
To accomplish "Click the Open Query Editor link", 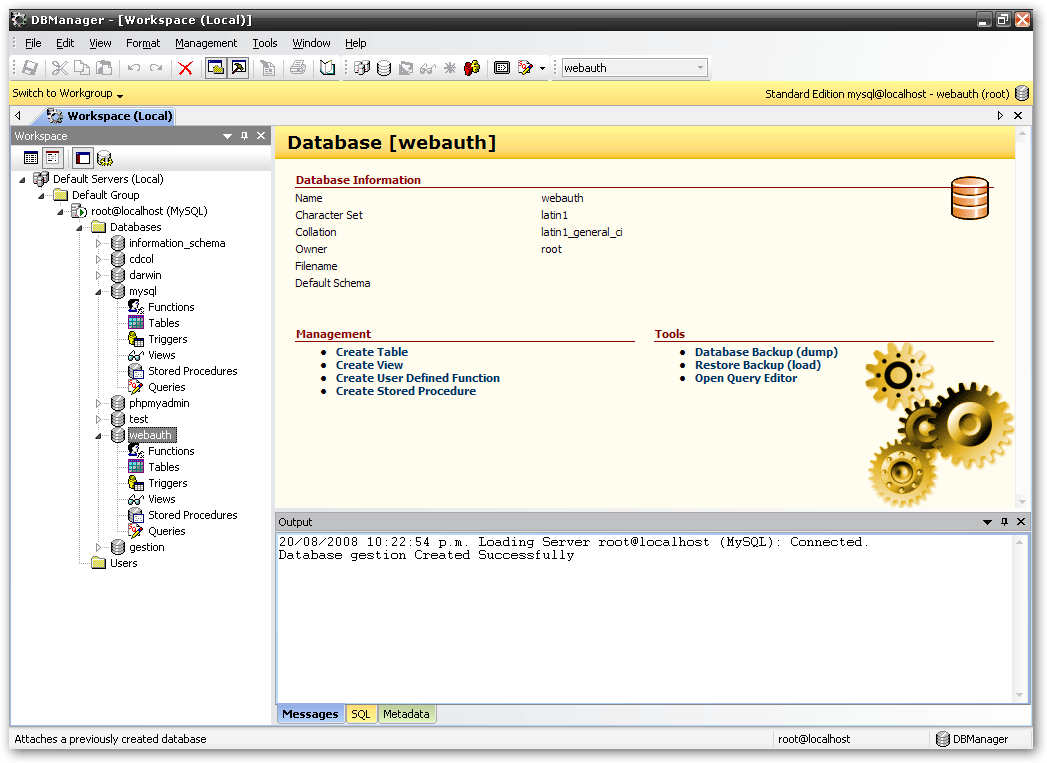I will pos(746,378).
